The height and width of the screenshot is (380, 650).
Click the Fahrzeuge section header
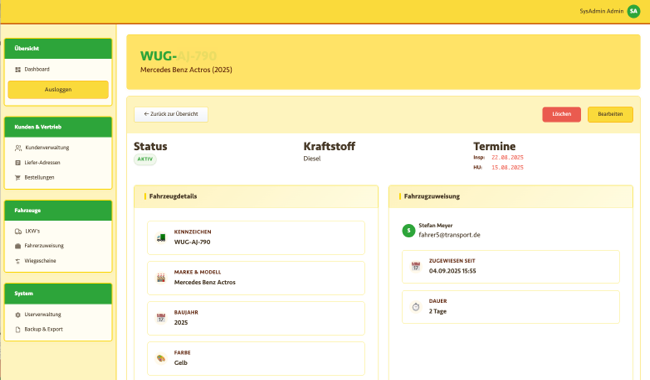click(58, 211)
